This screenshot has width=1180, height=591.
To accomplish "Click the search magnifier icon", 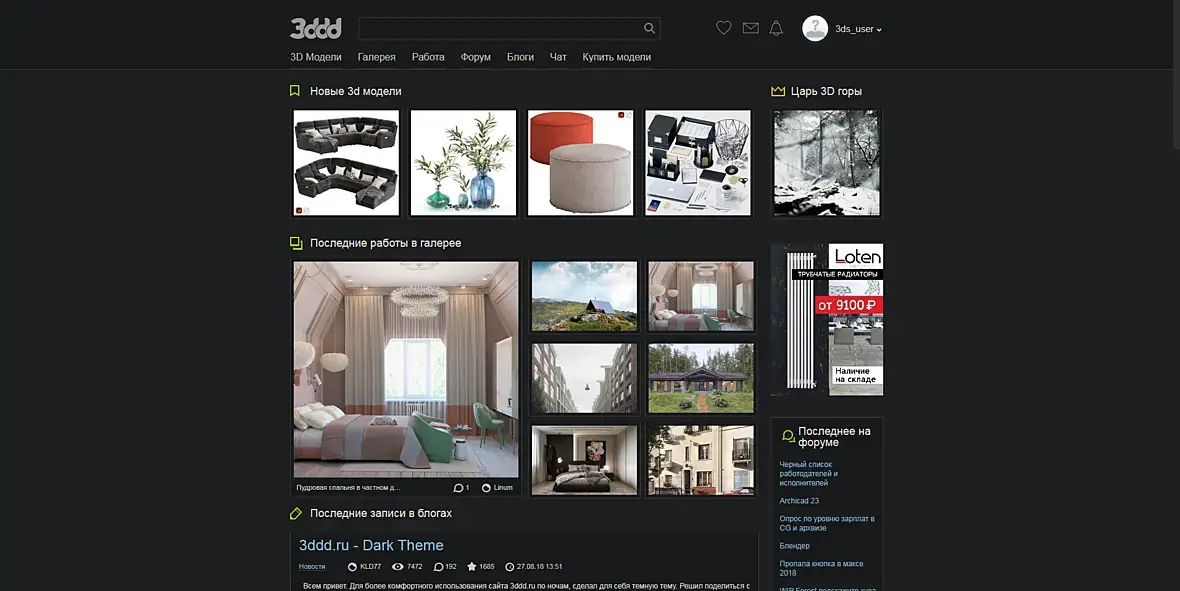I will (649, 29).
